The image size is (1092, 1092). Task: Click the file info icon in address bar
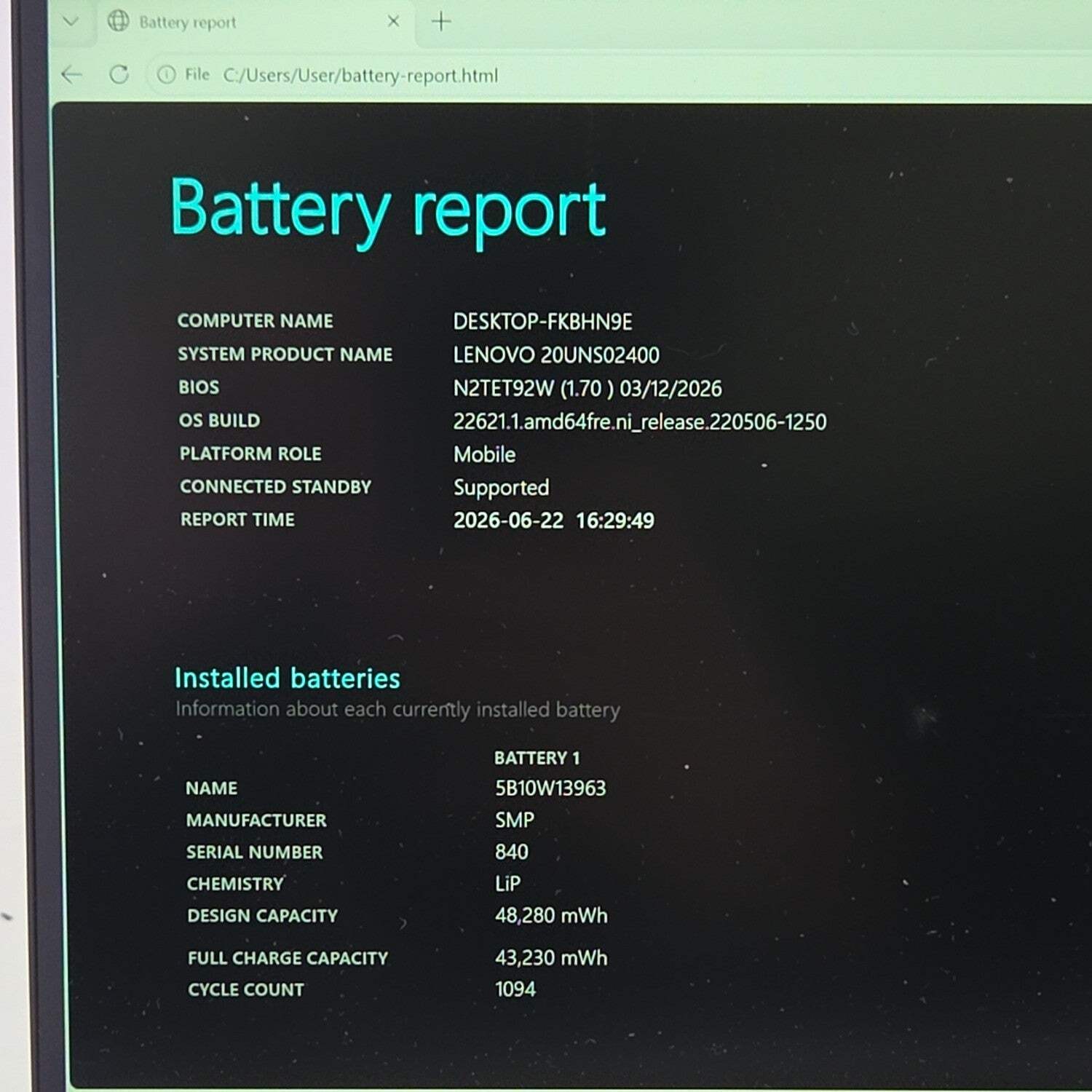[166, 74]
